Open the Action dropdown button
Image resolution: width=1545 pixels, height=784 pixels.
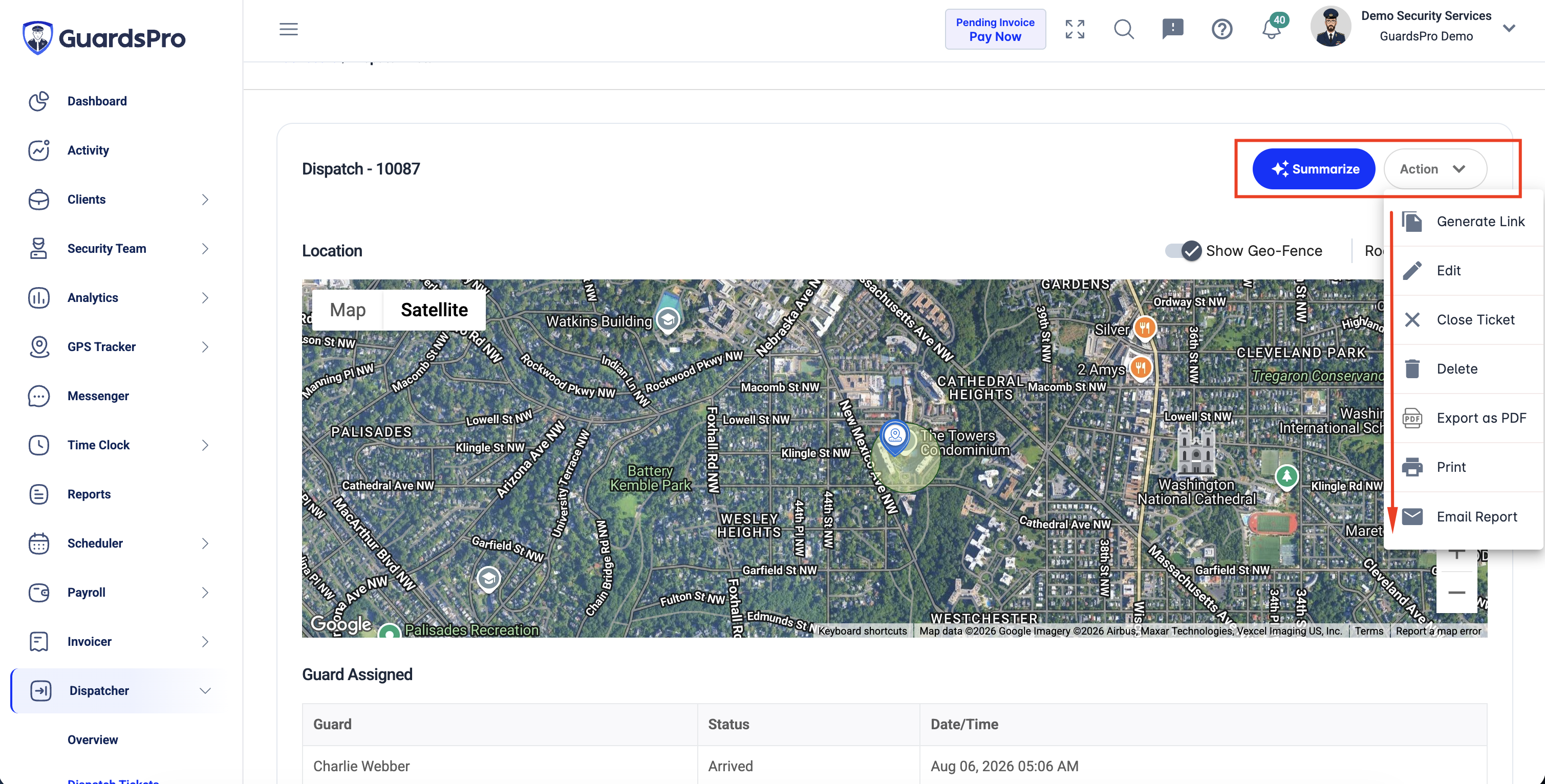[1434, 169]
